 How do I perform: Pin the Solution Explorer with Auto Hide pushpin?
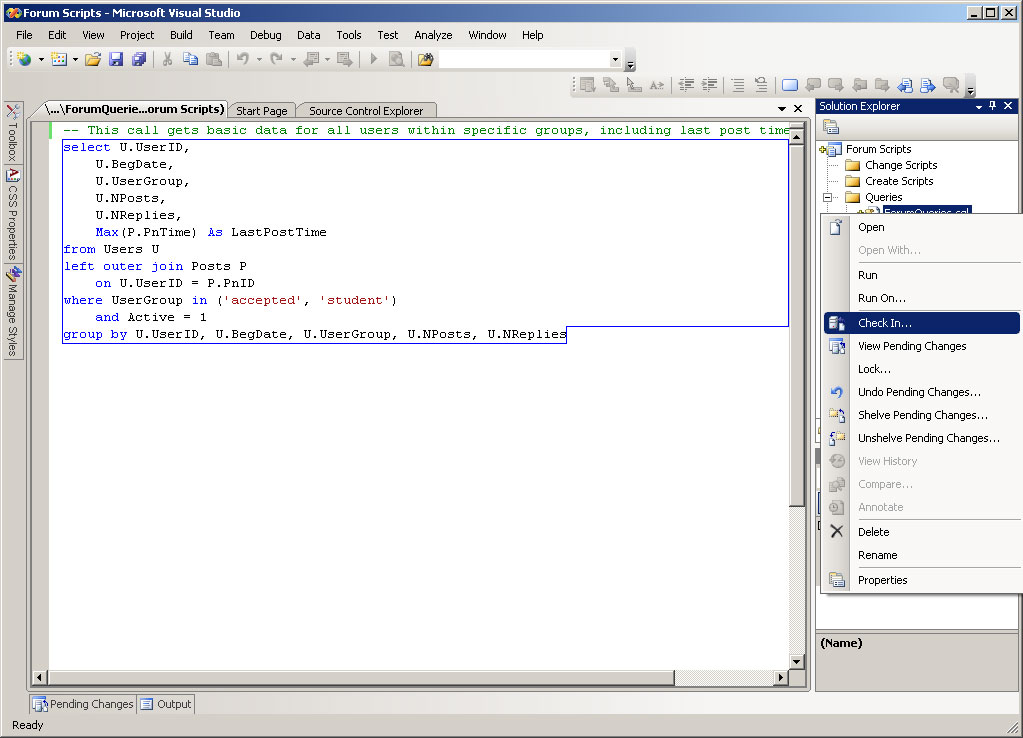pos(993,106)
